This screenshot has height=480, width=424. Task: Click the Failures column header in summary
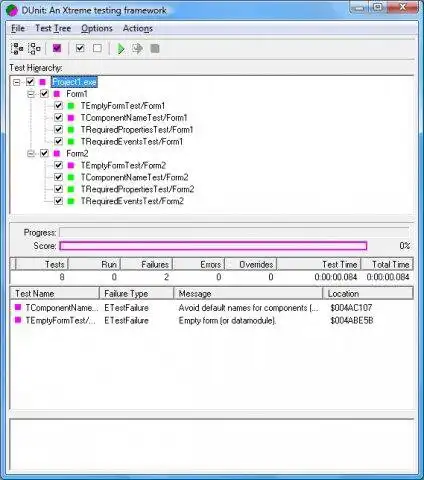pyautogui.click(x=146, y=264)
